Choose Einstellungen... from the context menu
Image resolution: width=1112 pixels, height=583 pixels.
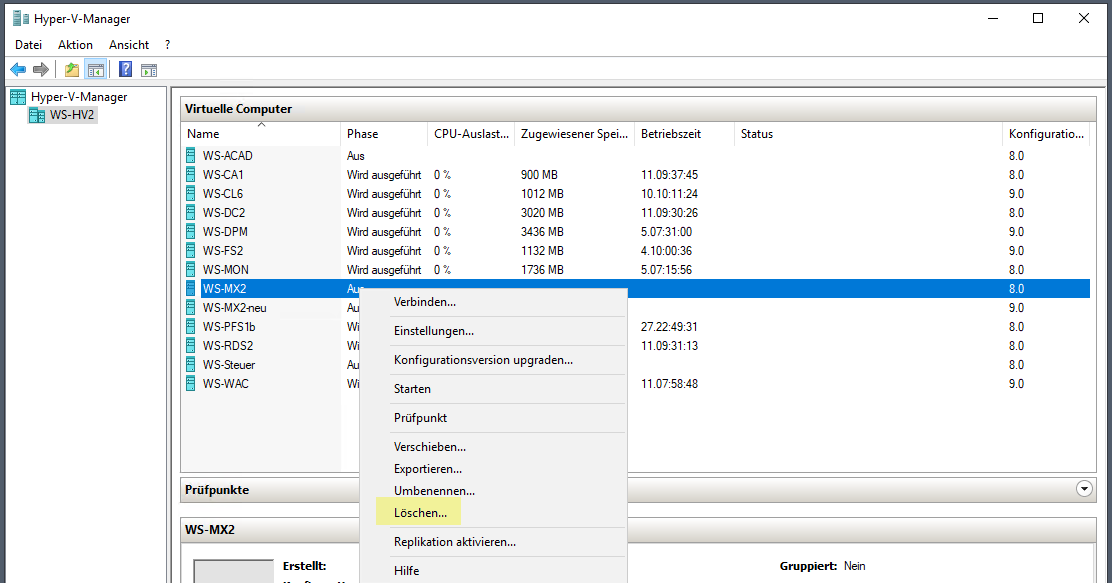point(493,331)
